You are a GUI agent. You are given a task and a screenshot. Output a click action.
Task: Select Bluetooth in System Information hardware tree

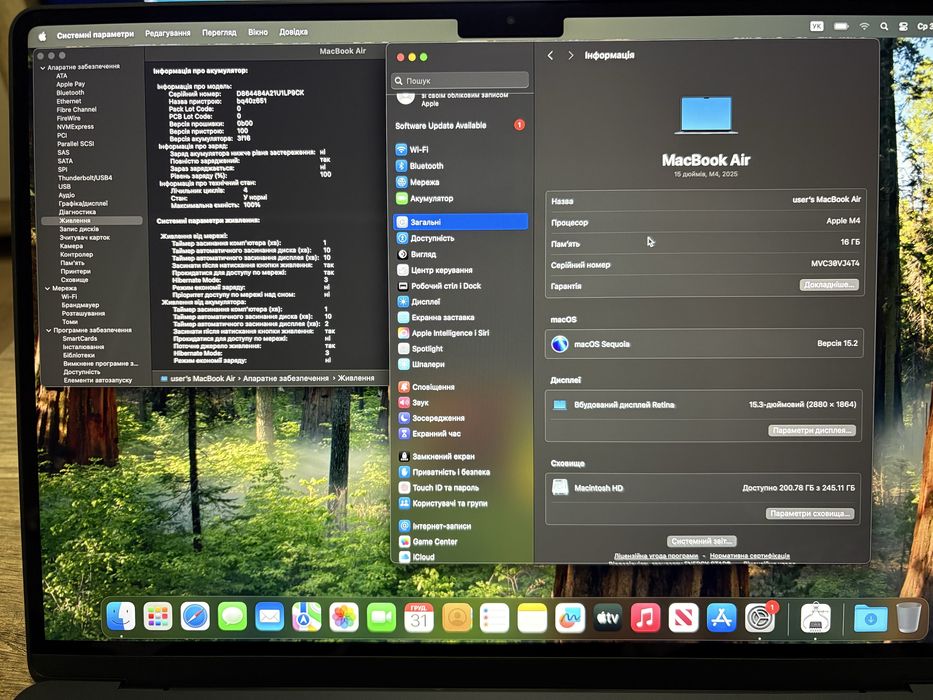[70, 93]
